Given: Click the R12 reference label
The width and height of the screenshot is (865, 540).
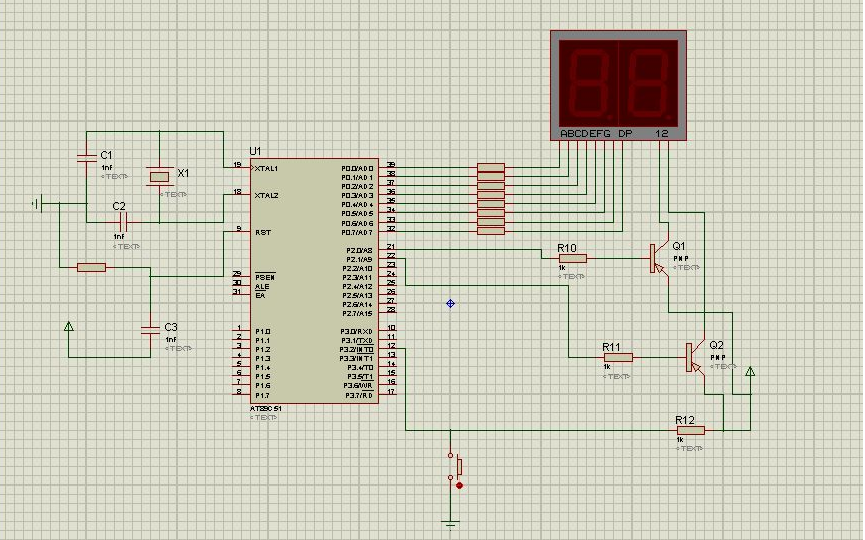Looking at the screenshot, I should [685, 420].
